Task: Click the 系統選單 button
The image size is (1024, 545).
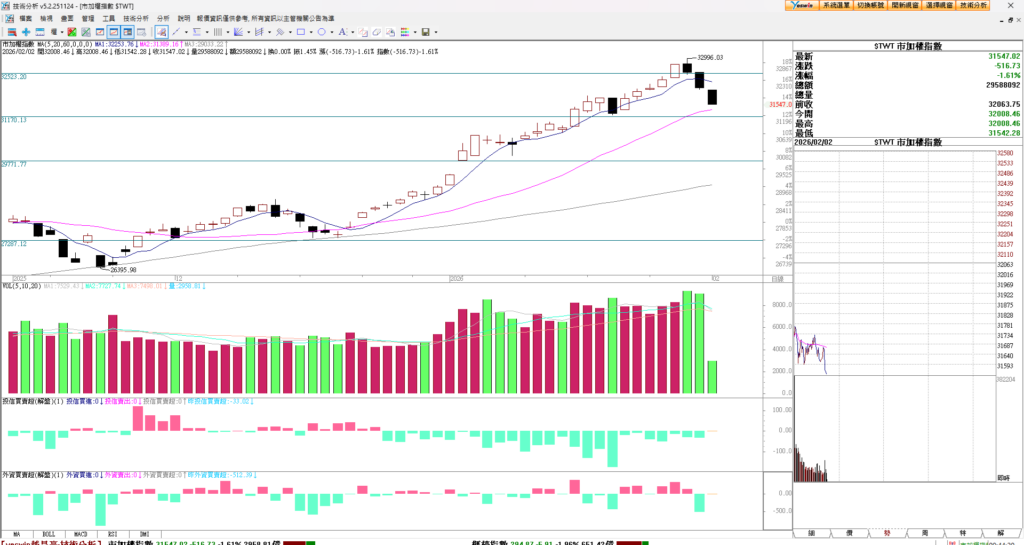Action: point(830,6)
